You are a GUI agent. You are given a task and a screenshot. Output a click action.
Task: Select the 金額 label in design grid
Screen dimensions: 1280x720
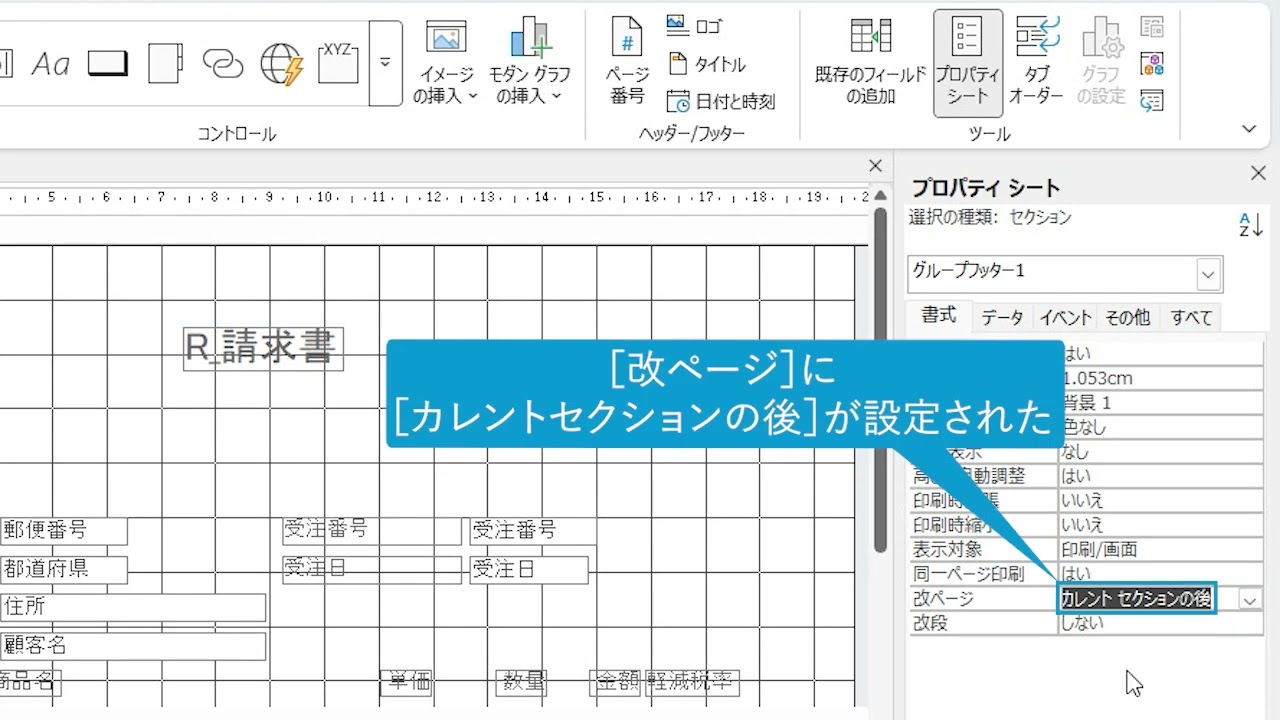[616, 683]
